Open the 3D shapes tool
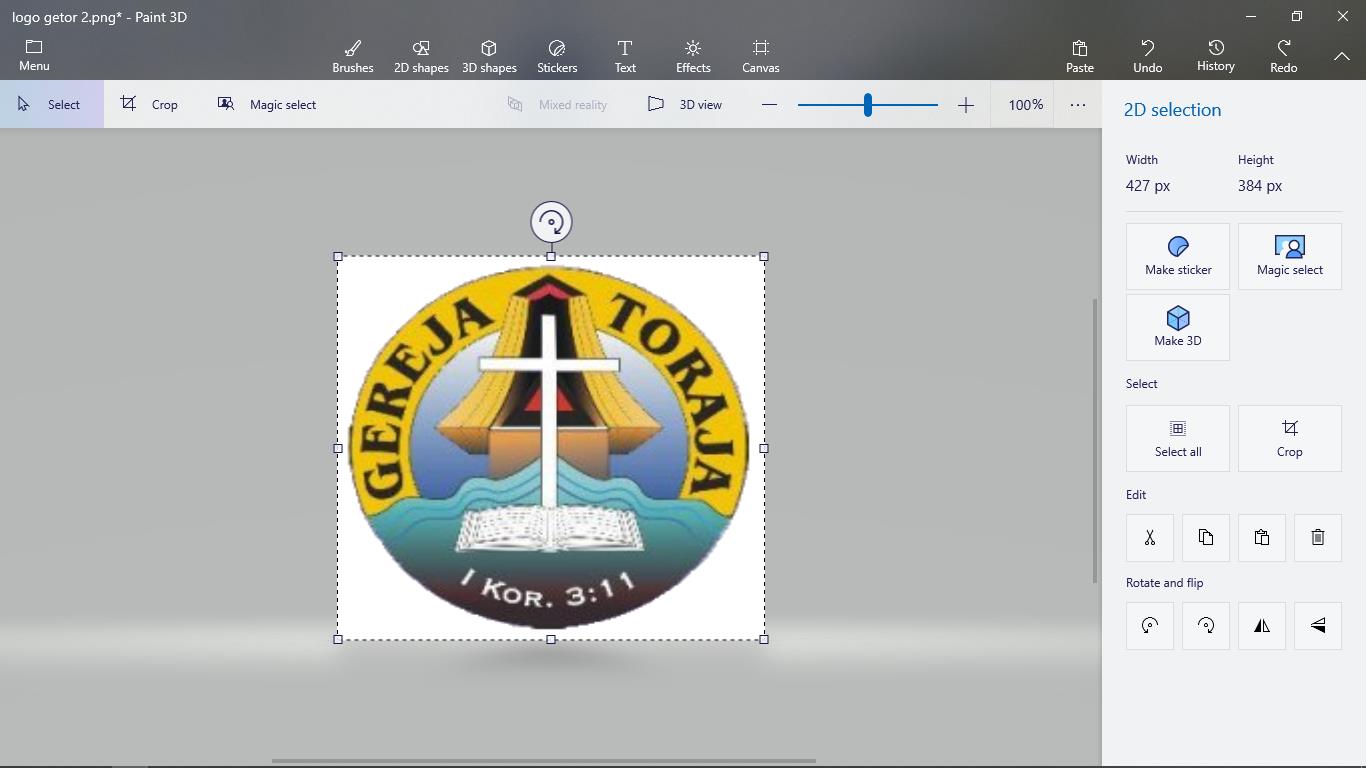Image resolution: width=1366 pixels, height=768 pixels. [x=489, y=56]
